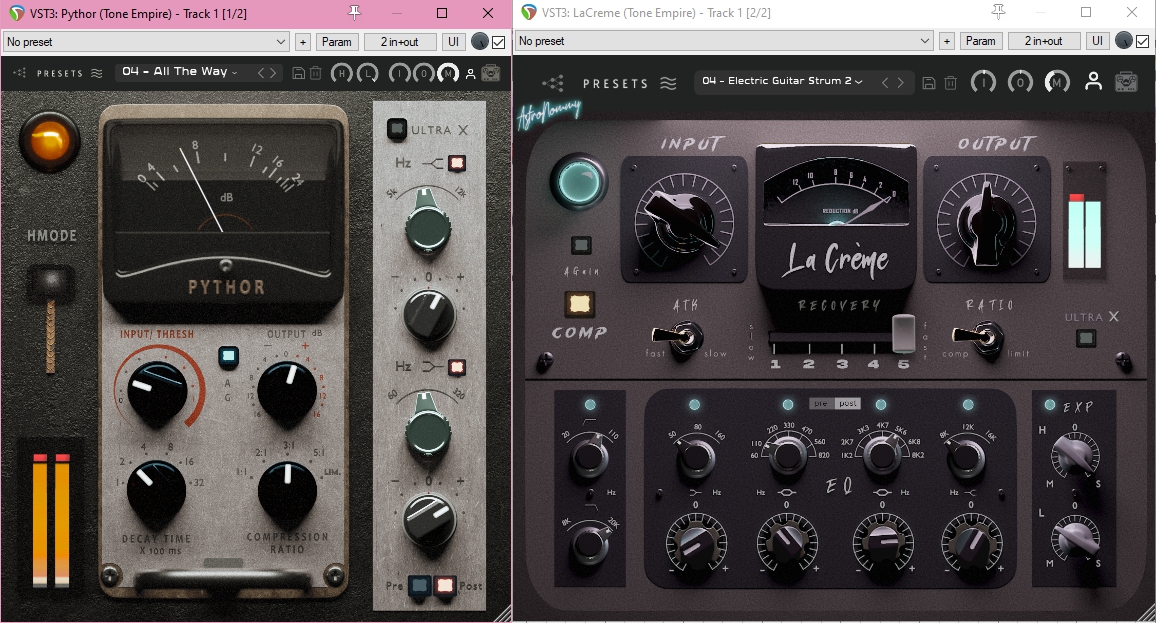
Task: Click LaCreme 'Param' button
Action: tap(981, 41)
